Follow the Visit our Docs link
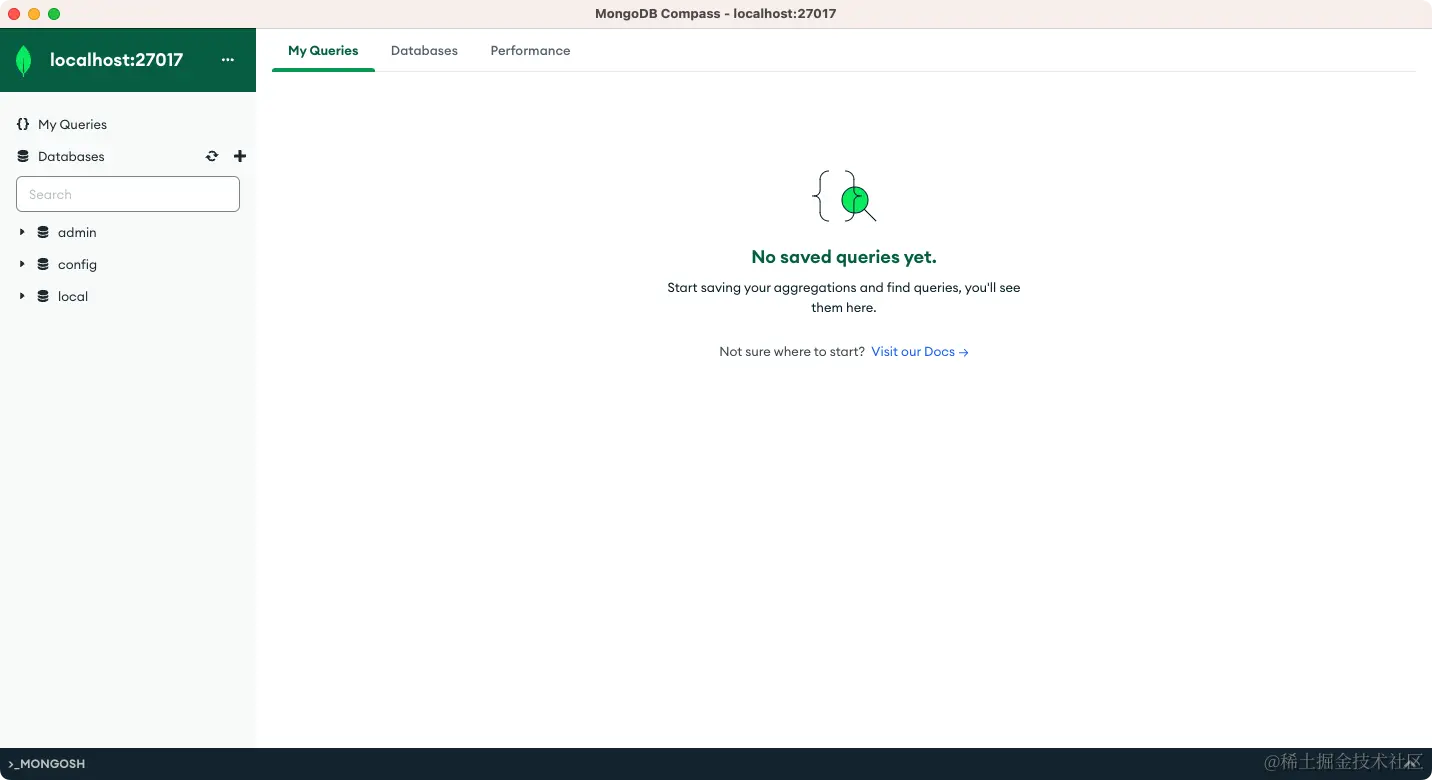This screenshot has height=780, width=1432. pyautogui.click(x=920, y=352)
